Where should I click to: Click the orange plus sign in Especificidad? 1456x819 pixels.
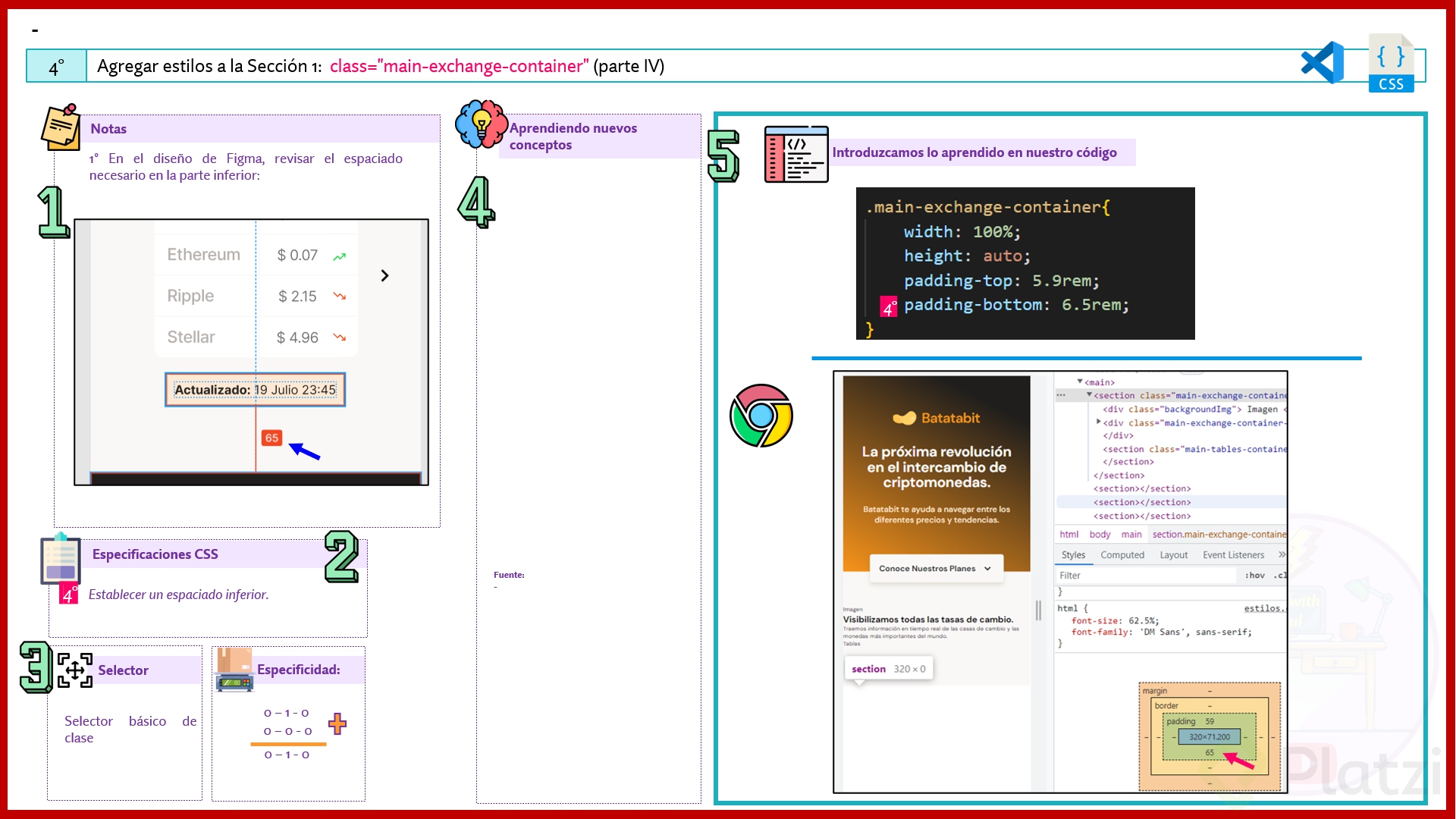337,723
